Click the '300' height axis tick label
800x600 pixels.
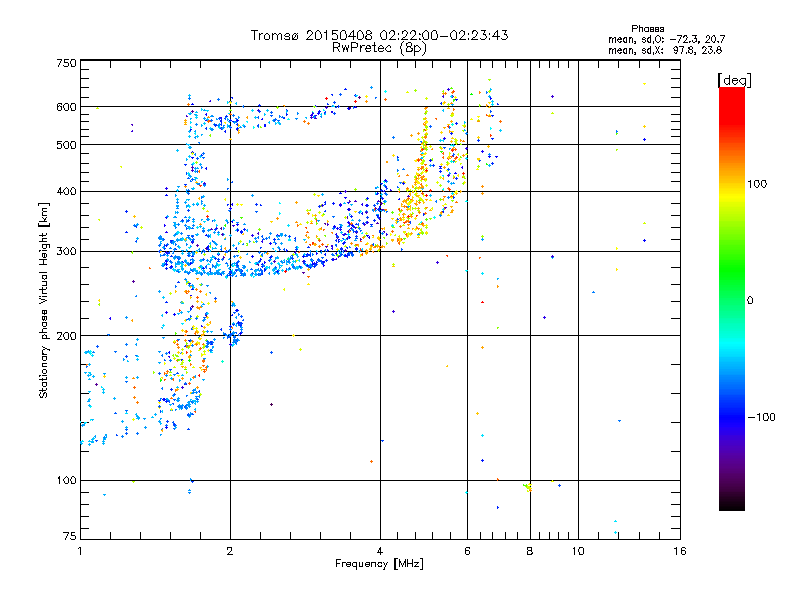[66, 252]
